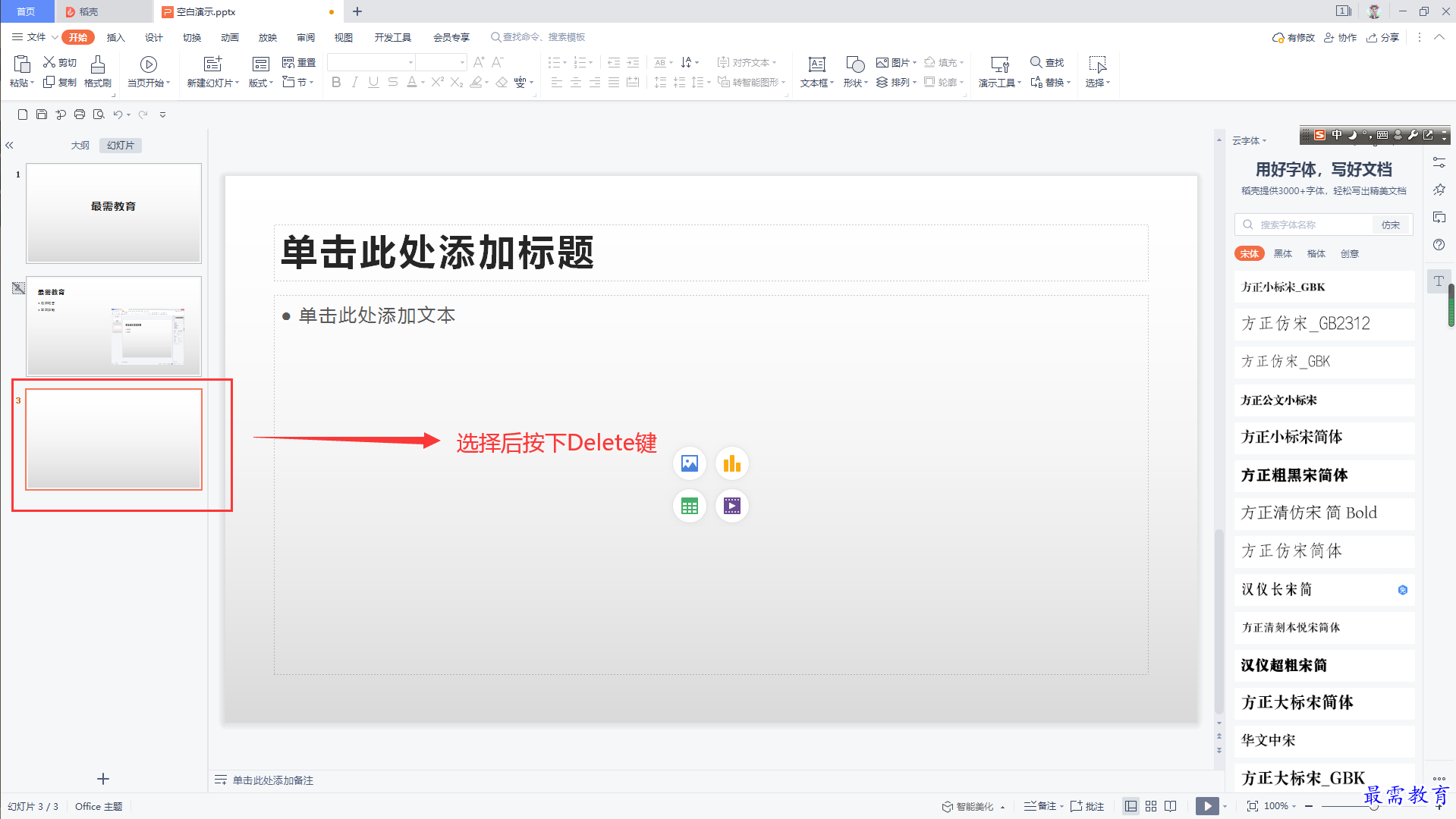Toggle Italic formatting
Image resolution: width=1456 pixels, height=819 pixels.
(355, 82)
